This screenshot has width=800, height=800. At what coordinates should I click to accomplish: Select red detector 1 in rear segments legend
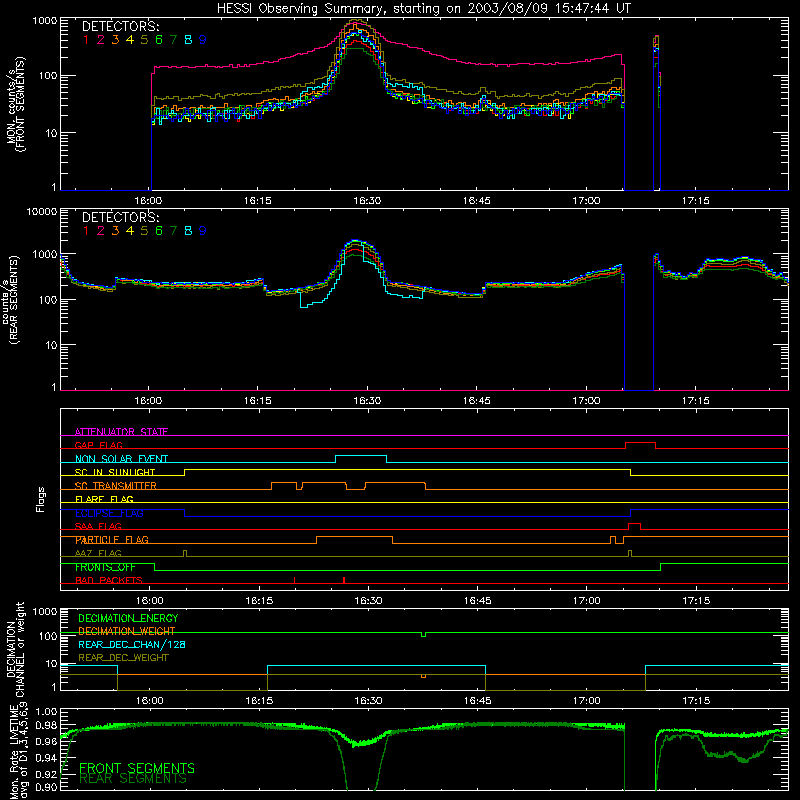point(86,231)
